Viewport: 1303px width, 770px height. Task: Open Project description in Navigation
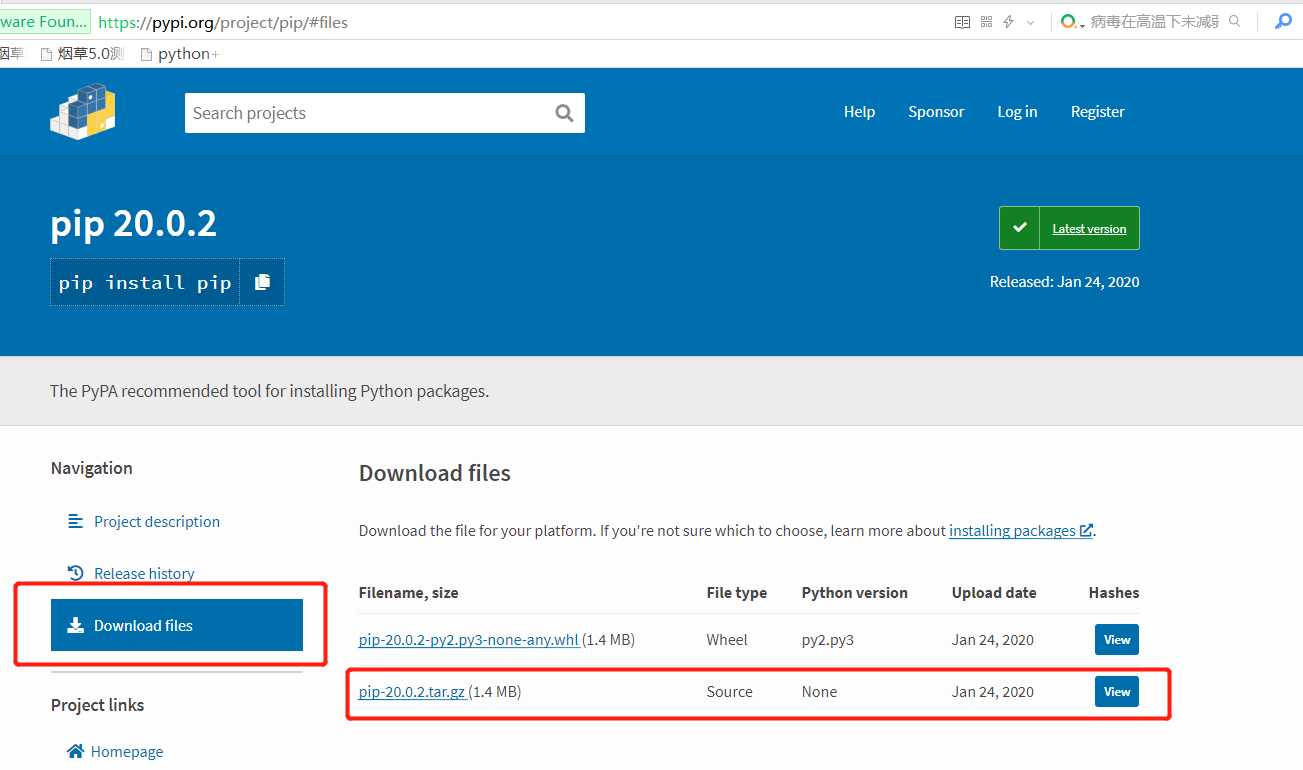pos(157,521)
